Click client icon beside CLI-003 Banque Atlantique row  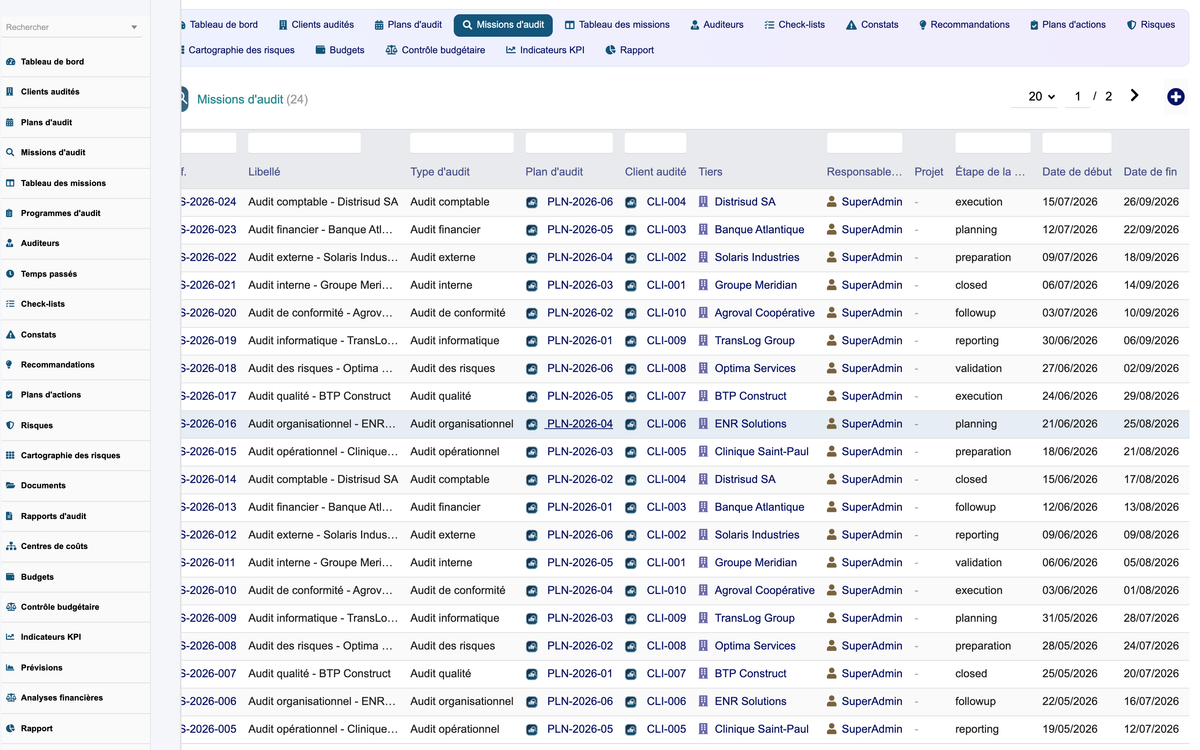tap(631, 230)
